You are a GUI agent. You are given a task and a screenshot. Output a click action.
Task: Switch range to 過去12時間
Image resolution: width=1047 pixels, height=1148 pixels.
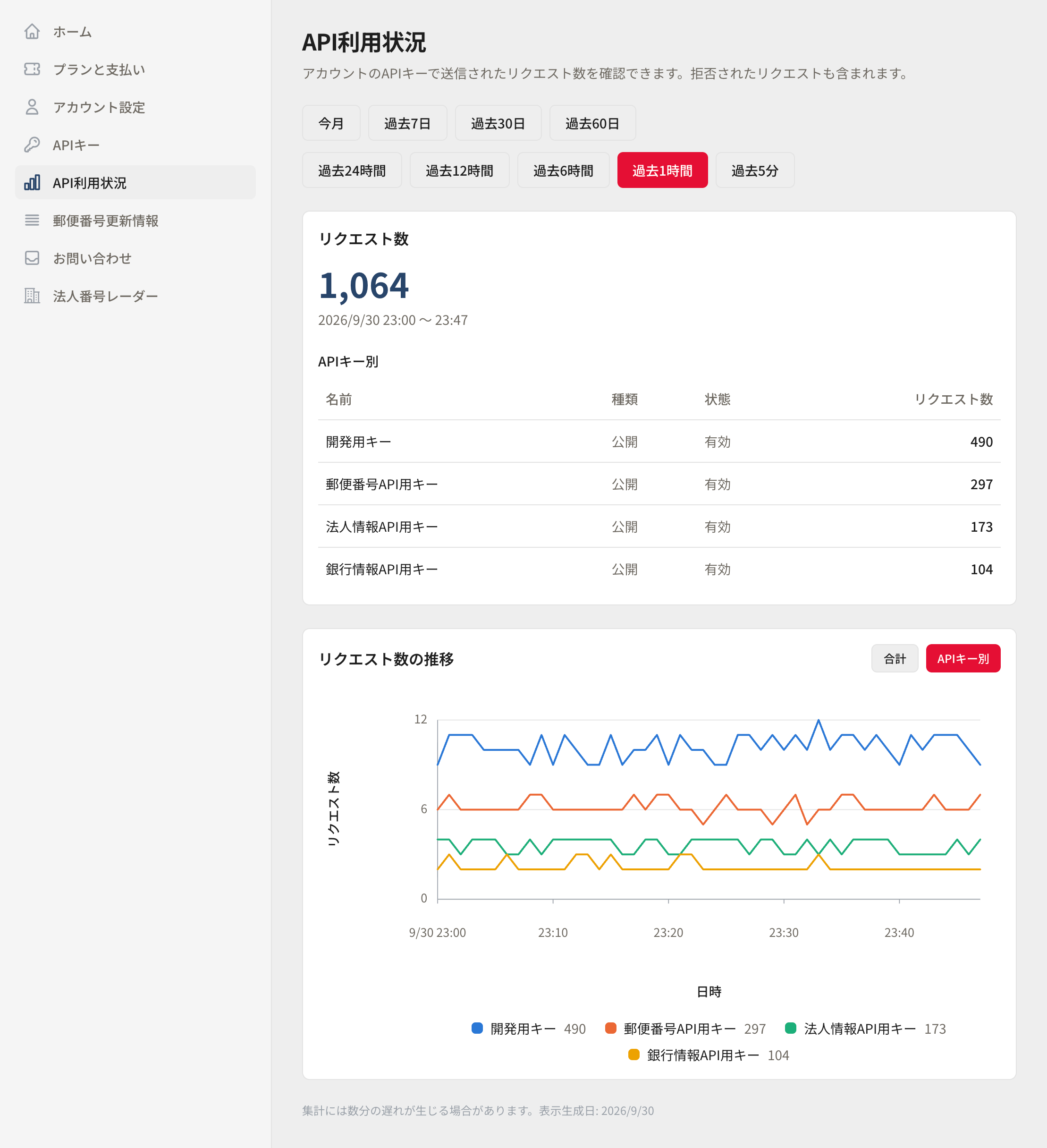click(x=459, y=170)
